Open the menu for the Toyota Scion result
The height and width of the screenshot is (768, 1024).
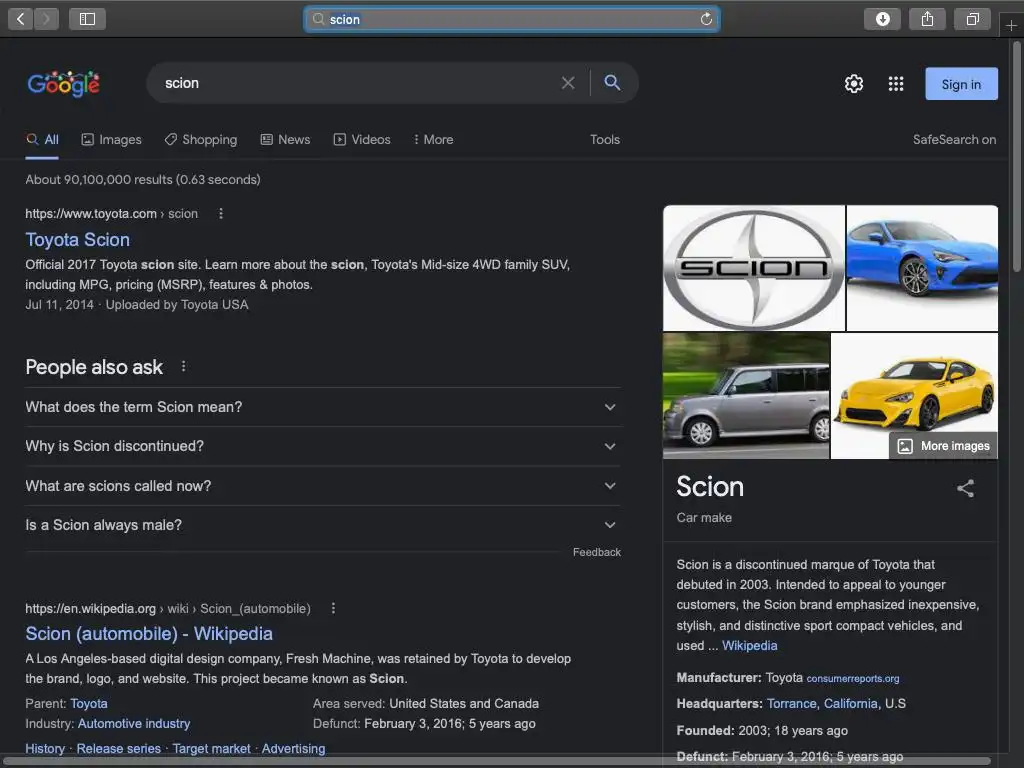[x=221, y=214]
